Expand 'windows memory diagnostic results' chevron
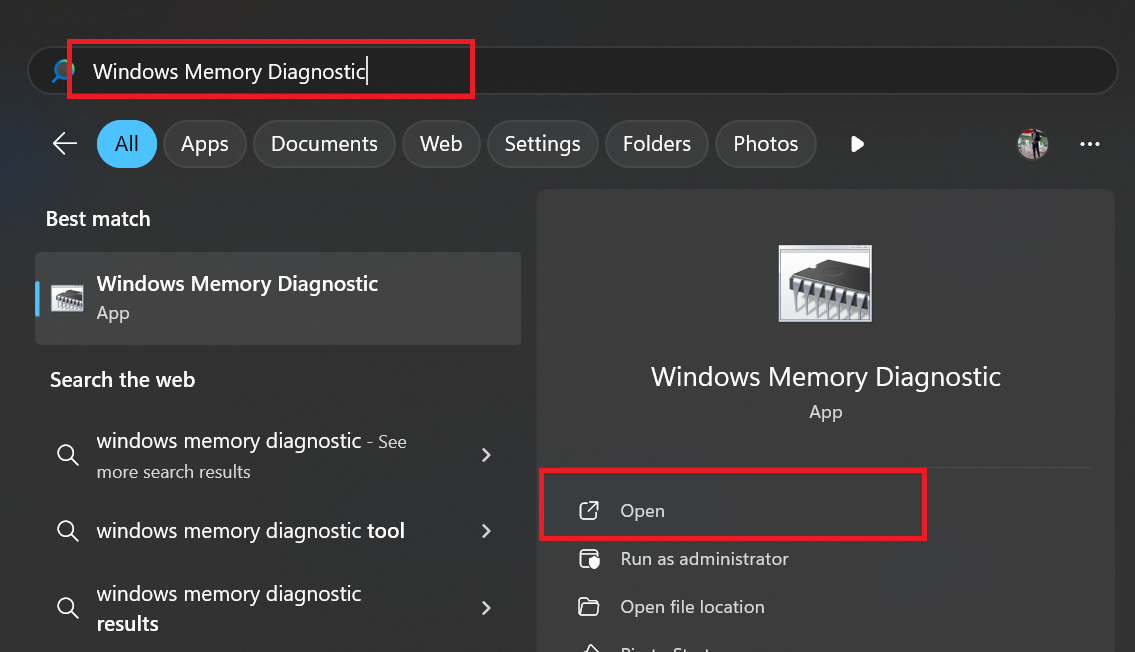Viewport: 1135px width, 652px height. point(486,608)
